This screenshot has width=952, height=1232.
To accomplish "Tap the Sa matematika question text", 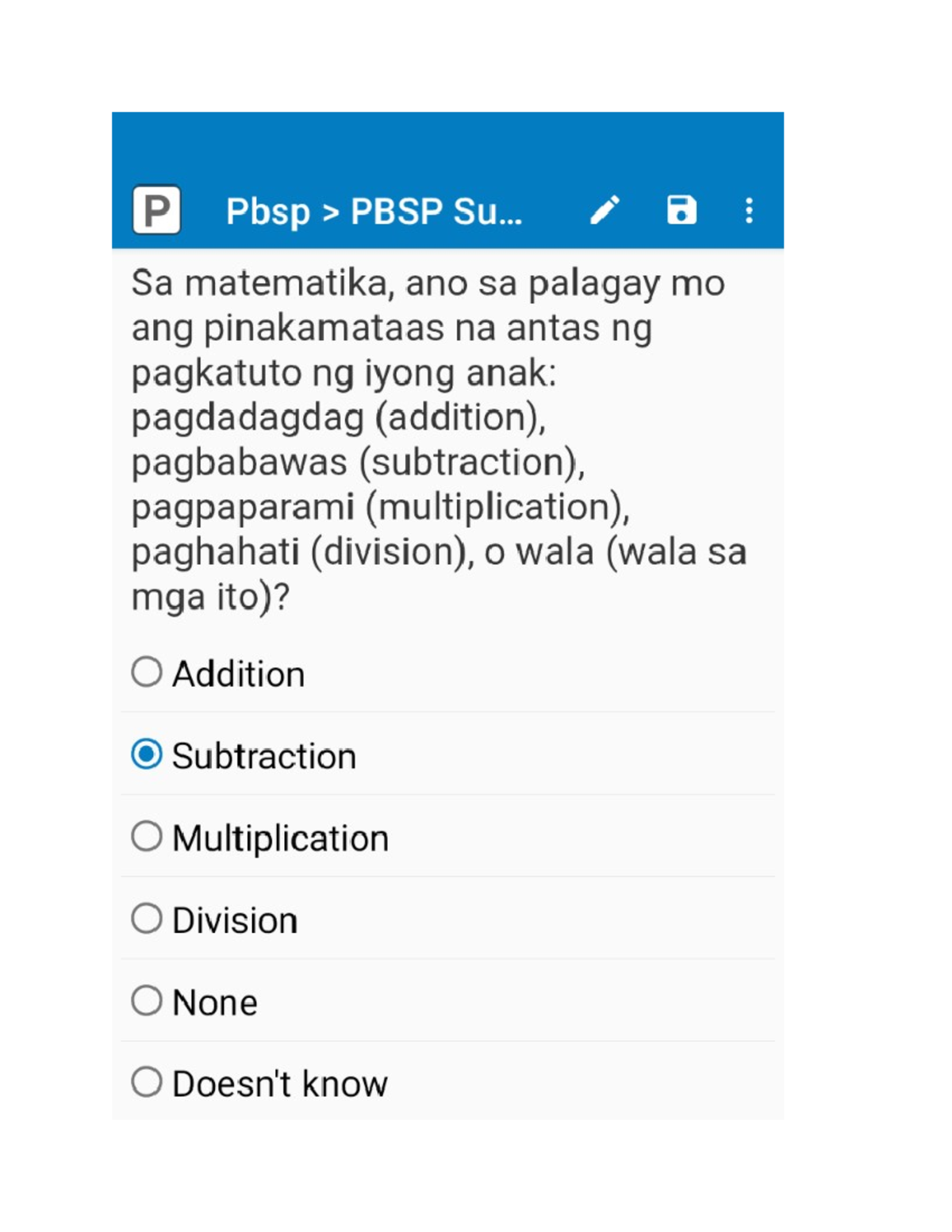I will coord(439,440).
